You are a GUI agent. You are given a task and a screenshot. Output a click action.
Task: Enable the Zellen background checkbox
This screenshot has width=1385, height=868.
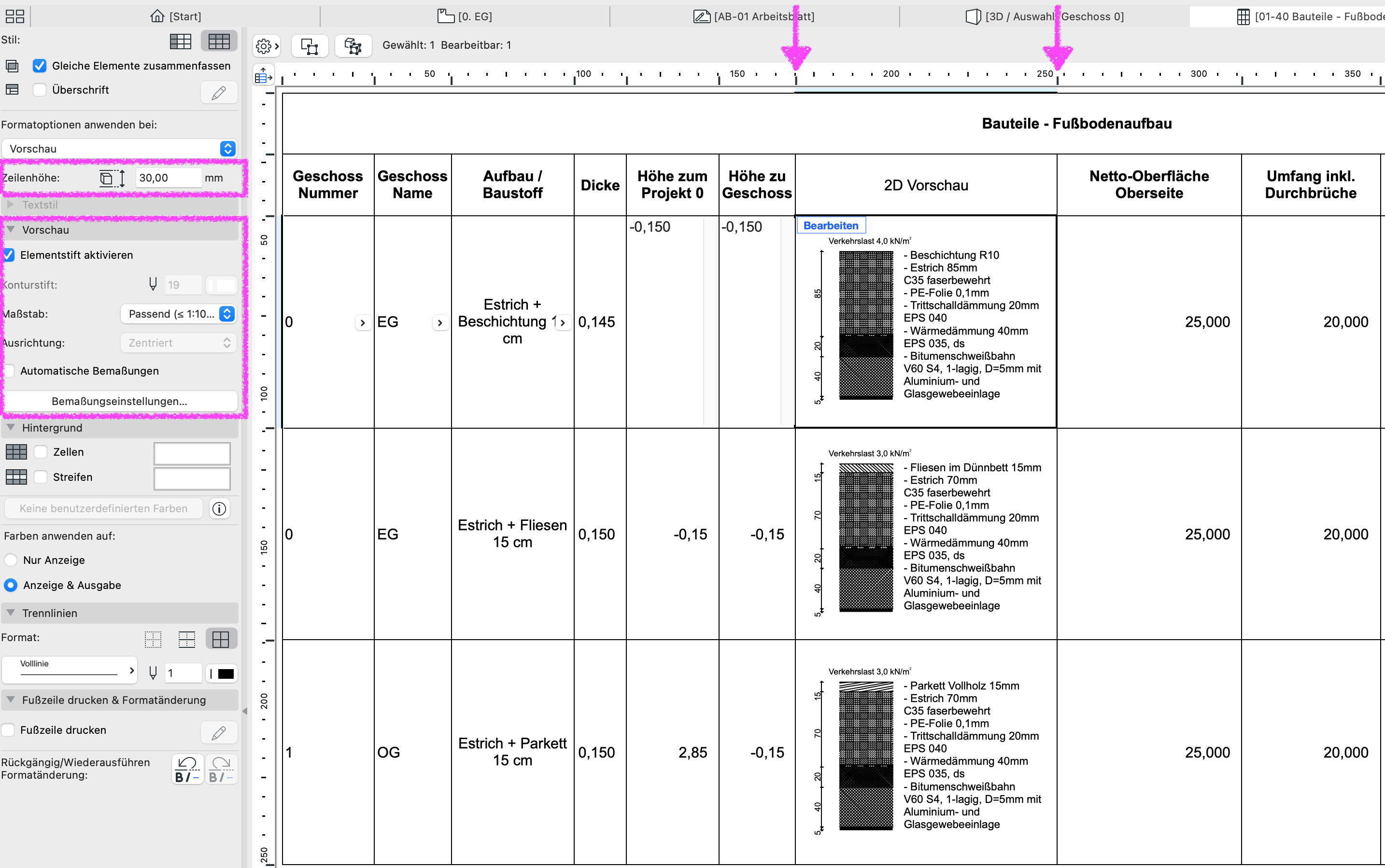(x=40, y=452)
